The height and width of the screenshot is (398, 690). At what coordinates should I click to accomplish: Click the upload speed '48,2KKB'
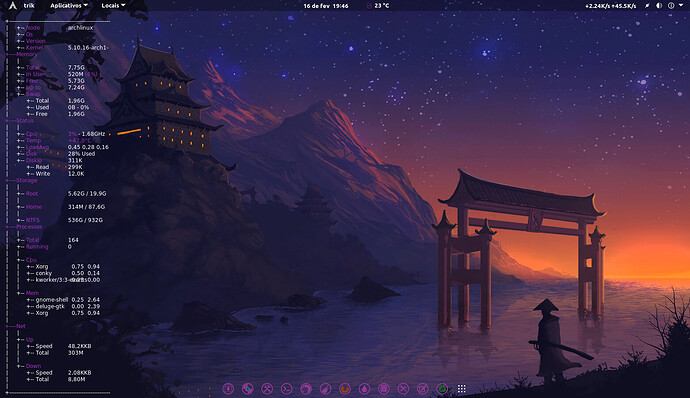(x=80, y=346)
